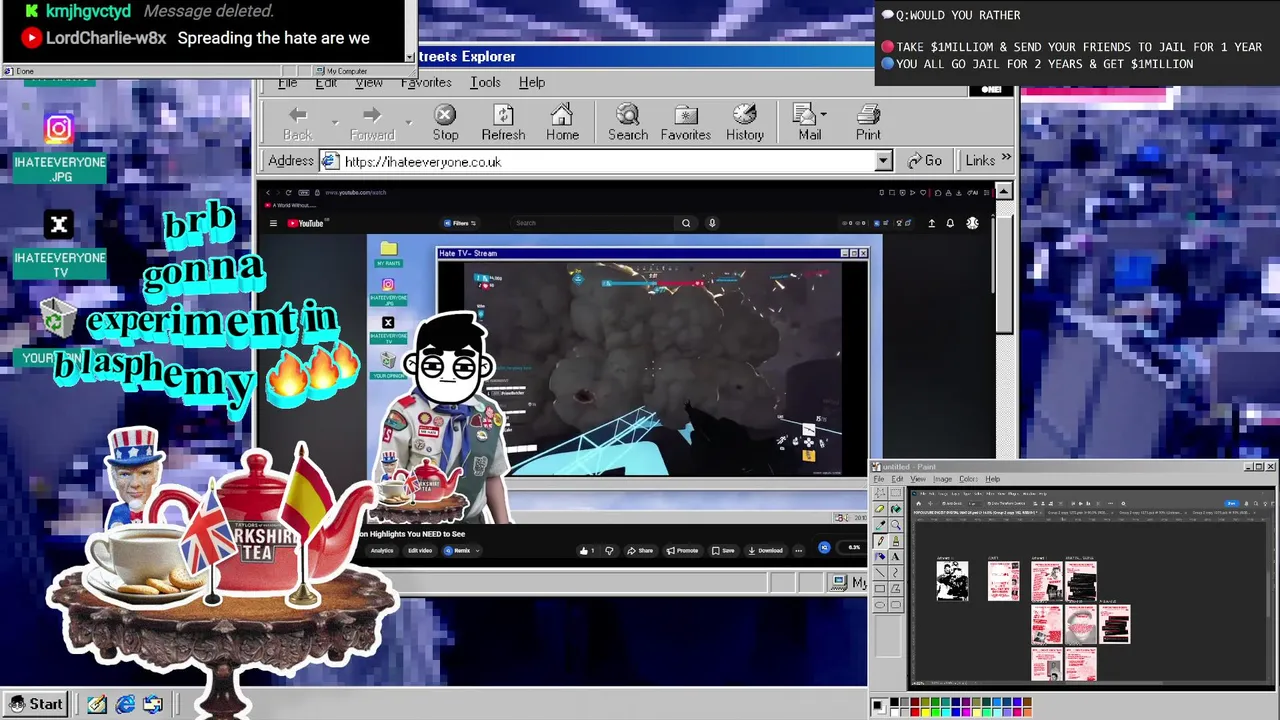Open the X IHATEEVERYONE TV desktop icon
Viewport: 1280px width, 720px height.
[x=59, y=225]
